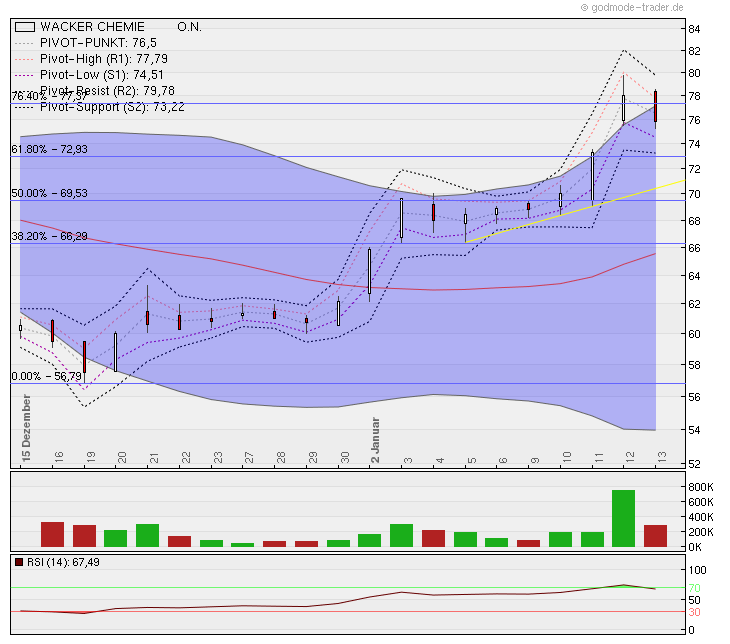730x644 pixels.
Task: Click the green volume bar on day 3
Action: [x=401, y=536]
